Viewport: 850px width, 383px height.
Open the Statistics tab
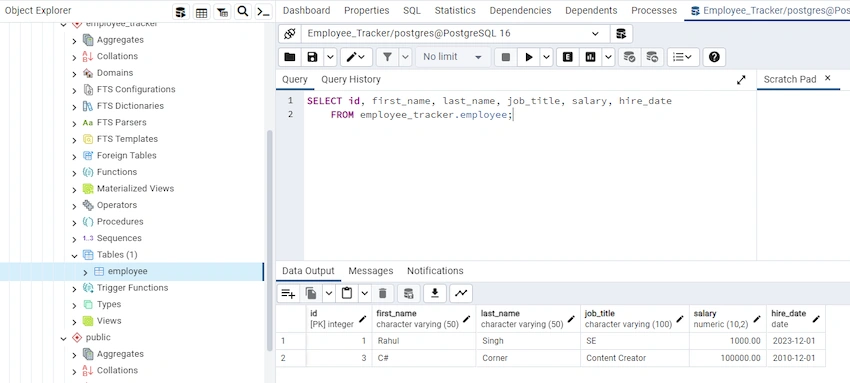click(x=455, y=10)
